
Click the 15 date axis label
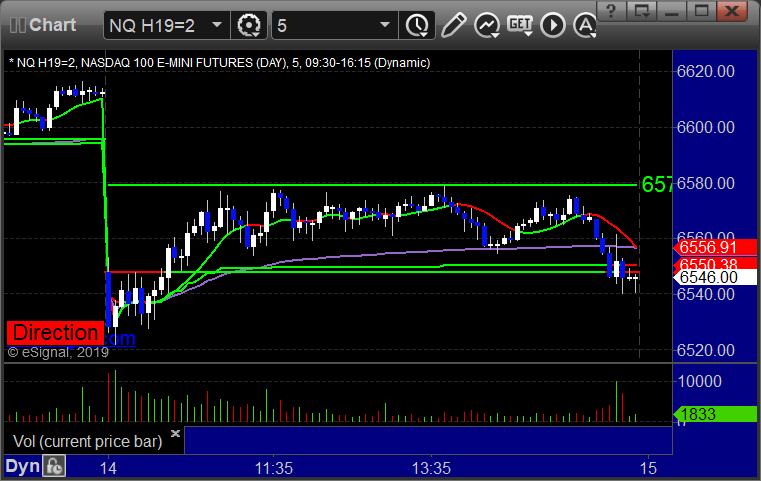[x=648, y=468]
